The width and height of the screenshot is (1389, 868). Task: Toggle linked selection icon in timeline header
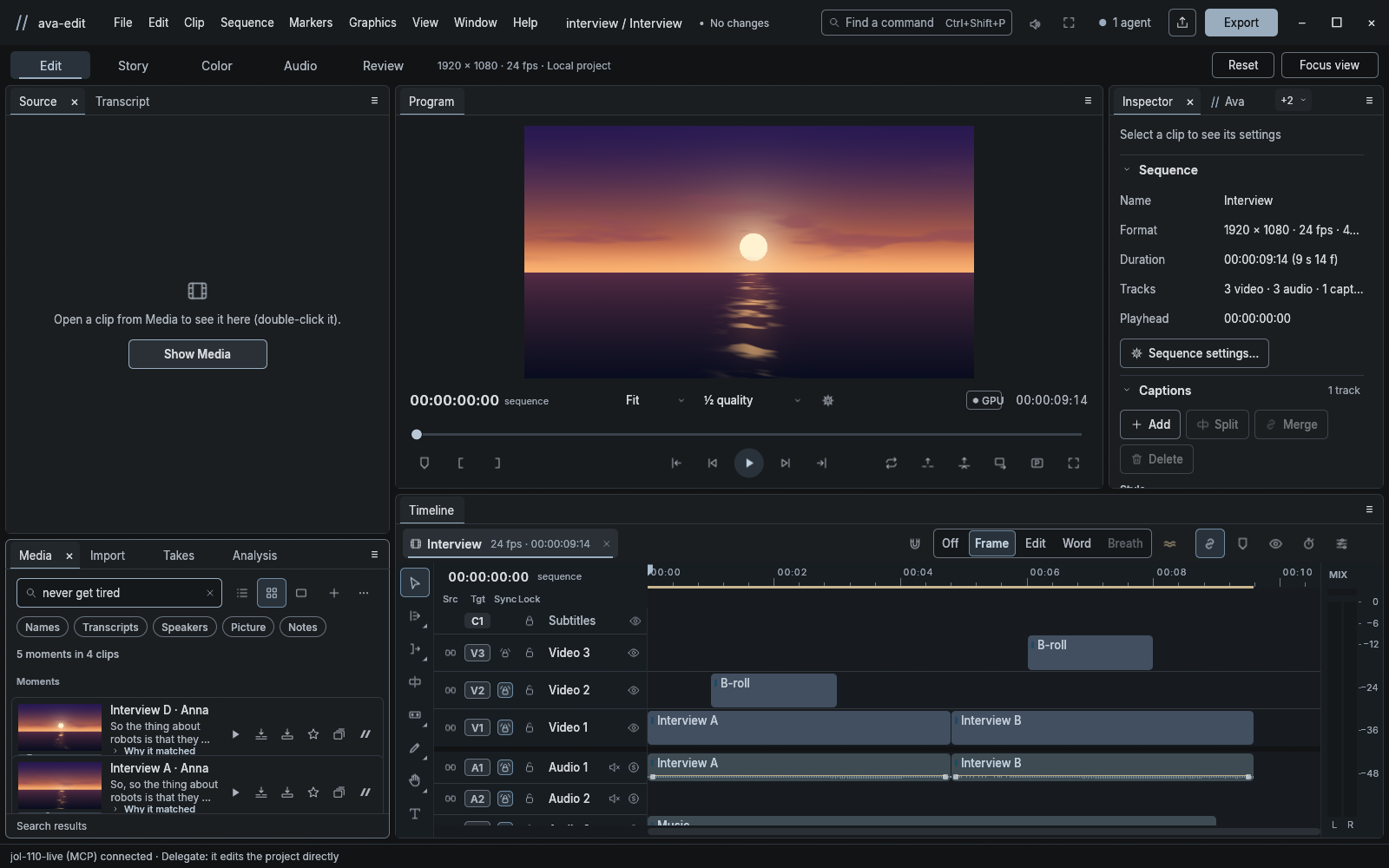click(1209, 544)
